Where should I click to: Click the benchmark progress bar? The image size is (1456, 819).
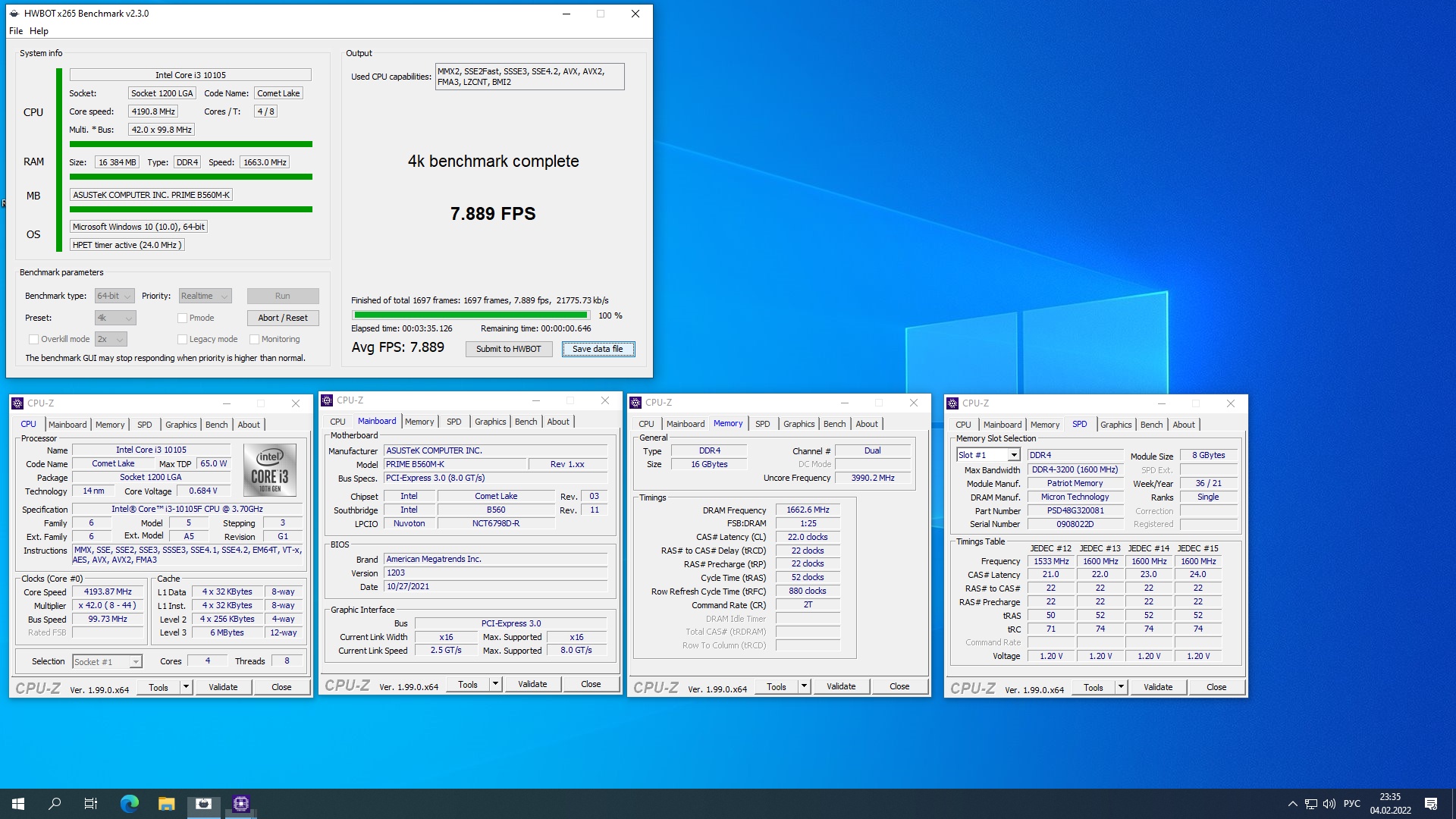coord(471,315)
